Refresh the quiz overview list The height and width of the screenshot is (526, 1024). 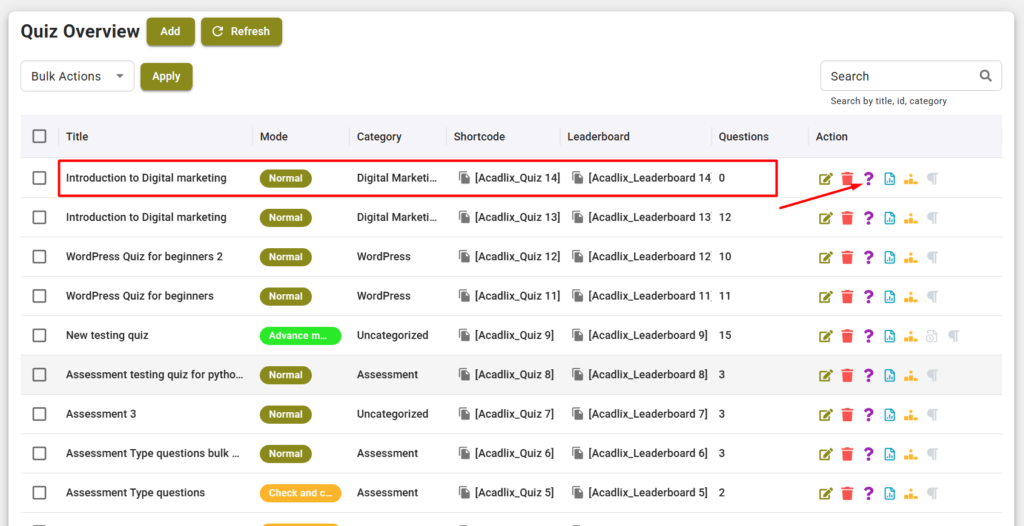241,31
